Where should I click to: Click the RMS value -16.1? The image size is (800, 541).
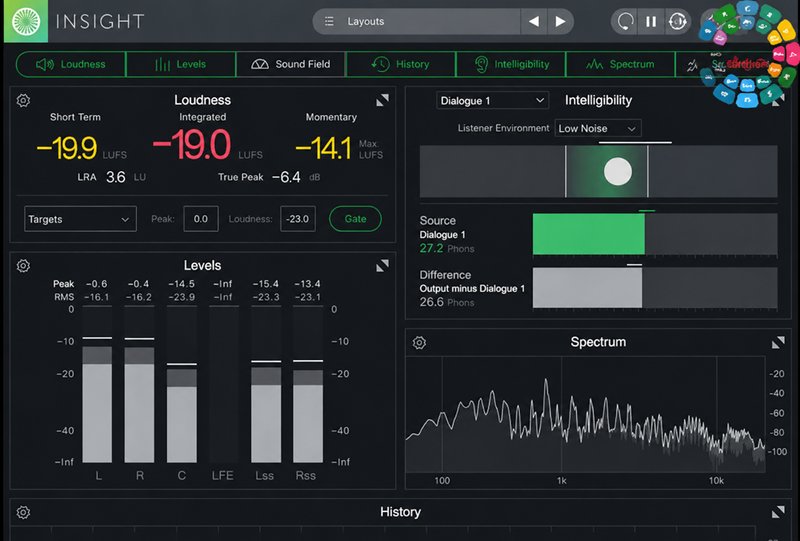click(96, 297)
